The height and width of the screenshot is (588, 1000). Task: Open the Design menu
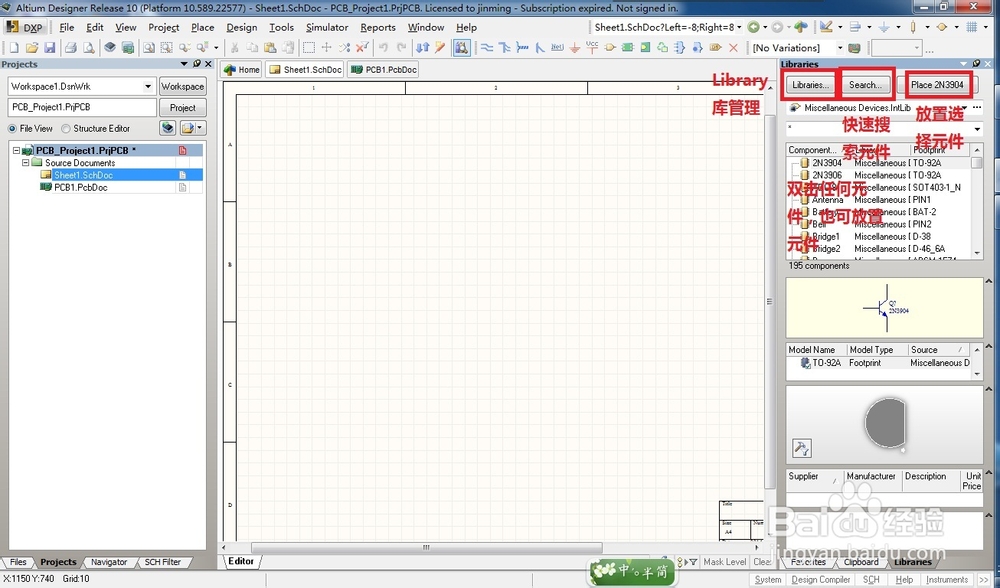[242, 27]
